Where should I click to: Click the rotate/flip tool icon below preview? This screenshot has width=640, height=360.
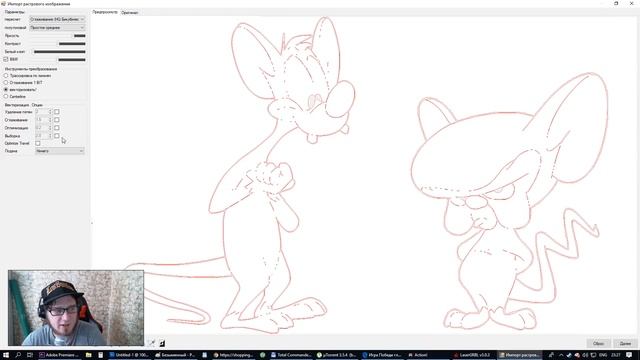click(151, 343)
